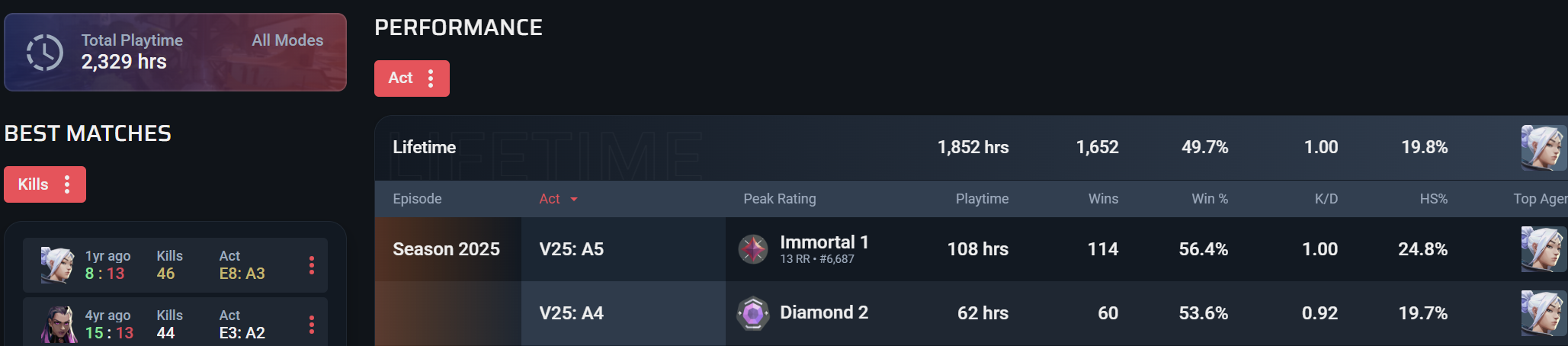
Task: Open the Kills filter dropdown
Action: click(x=45, y=184)
